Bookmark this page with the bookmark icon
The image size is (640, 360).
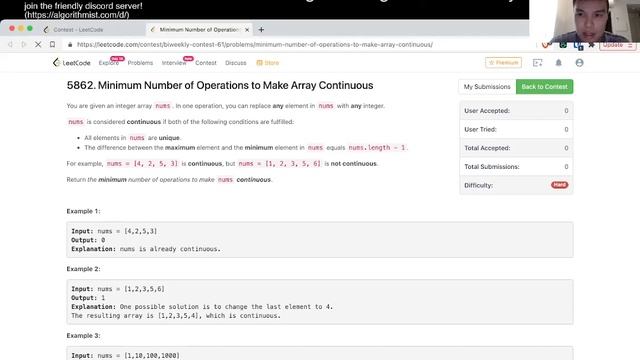point(52,44)
